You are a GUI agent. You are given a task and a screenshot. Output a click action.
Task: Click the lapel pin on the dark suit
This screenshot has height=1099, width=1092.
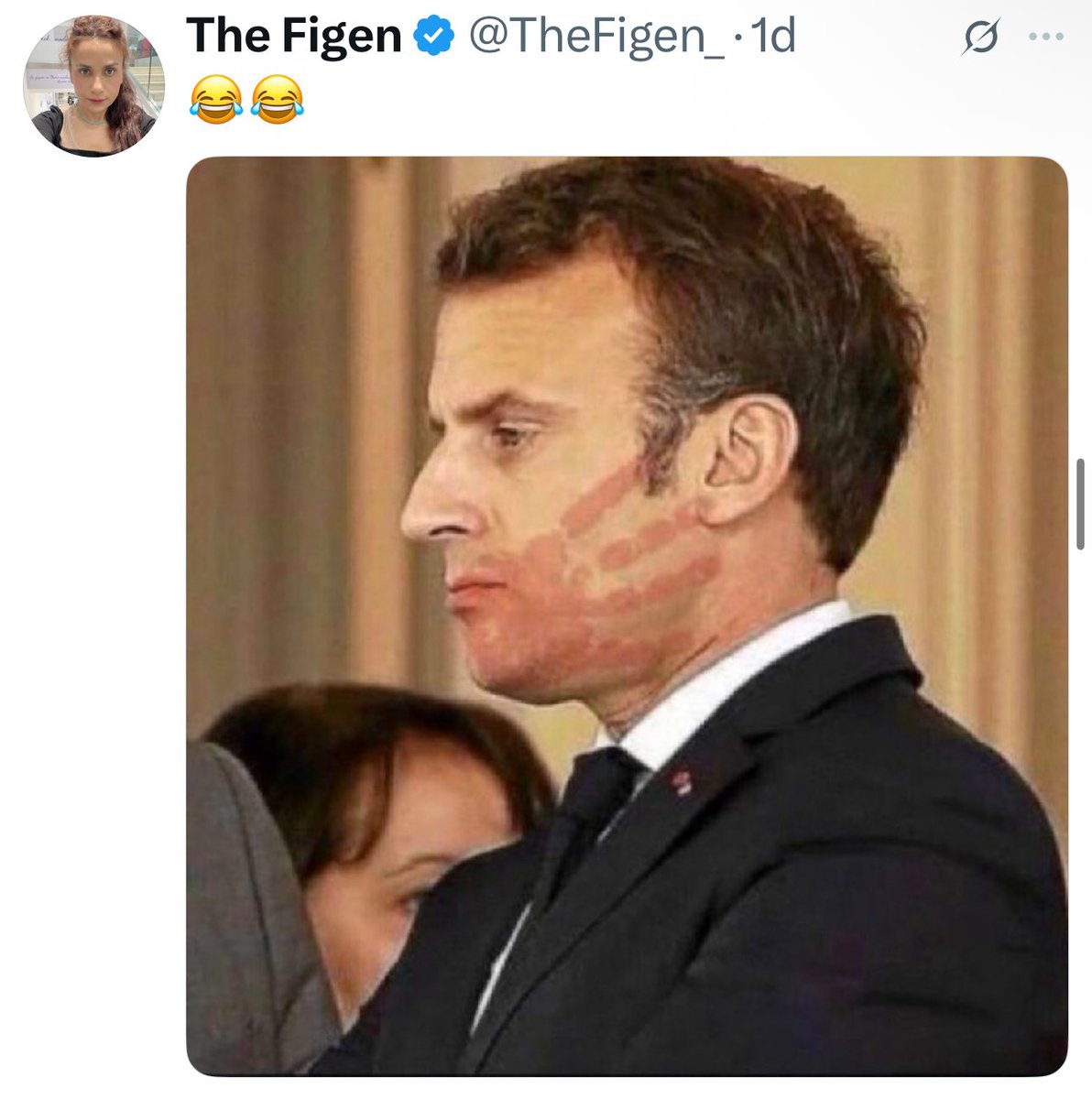pos(681,782)
